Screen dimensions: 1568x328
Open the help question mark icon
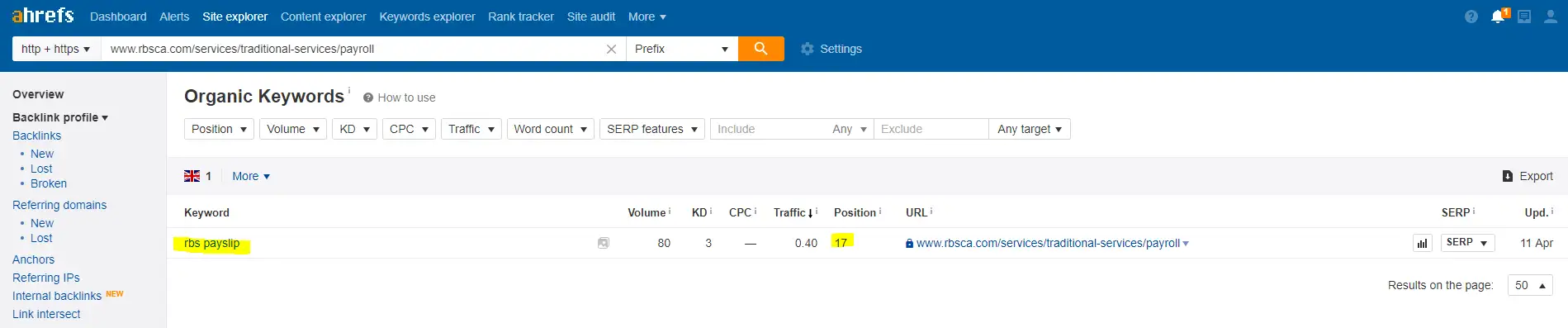[1471, 17]
